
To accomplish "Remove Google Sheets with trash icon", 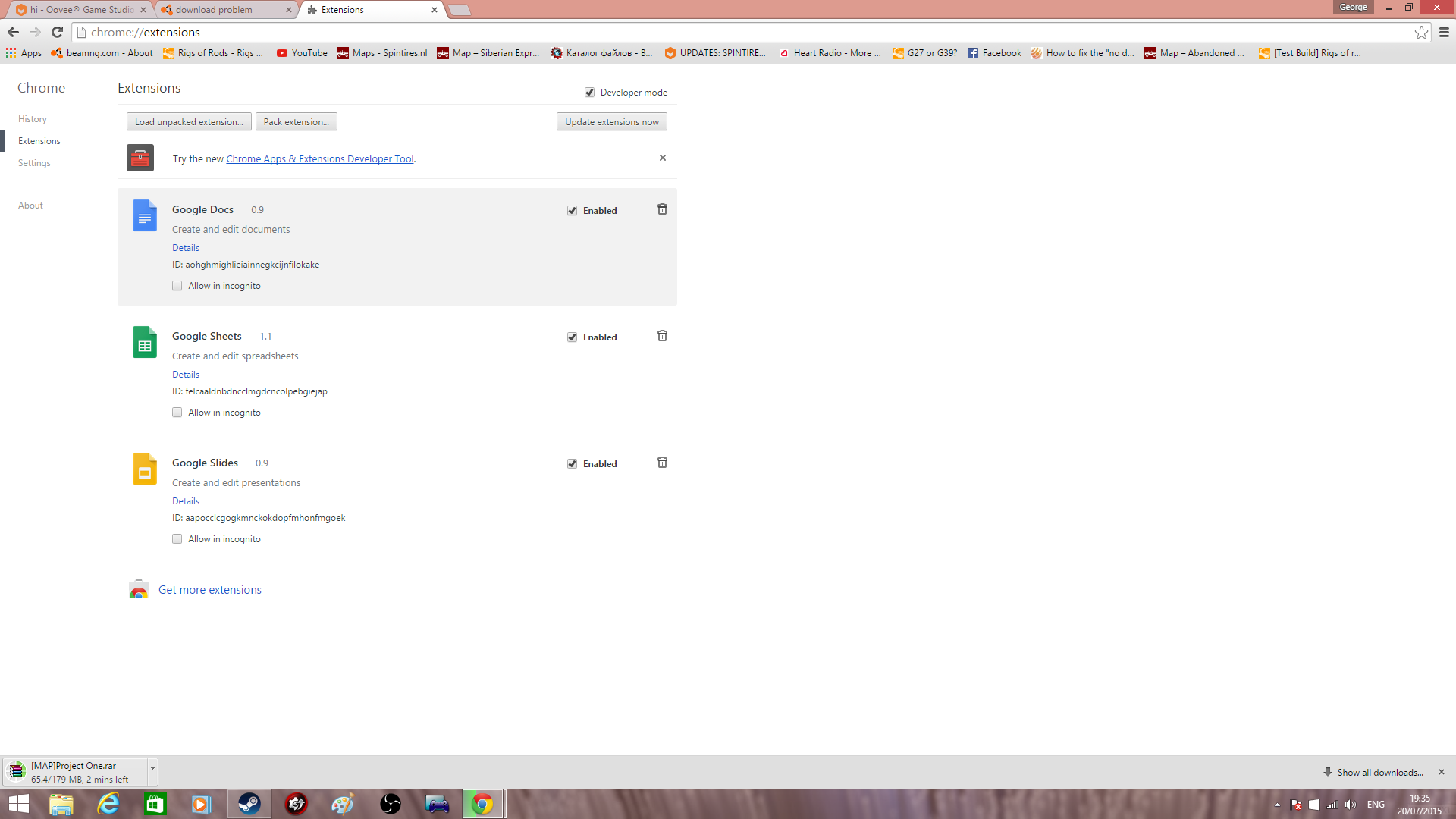I will pos(662,336).
